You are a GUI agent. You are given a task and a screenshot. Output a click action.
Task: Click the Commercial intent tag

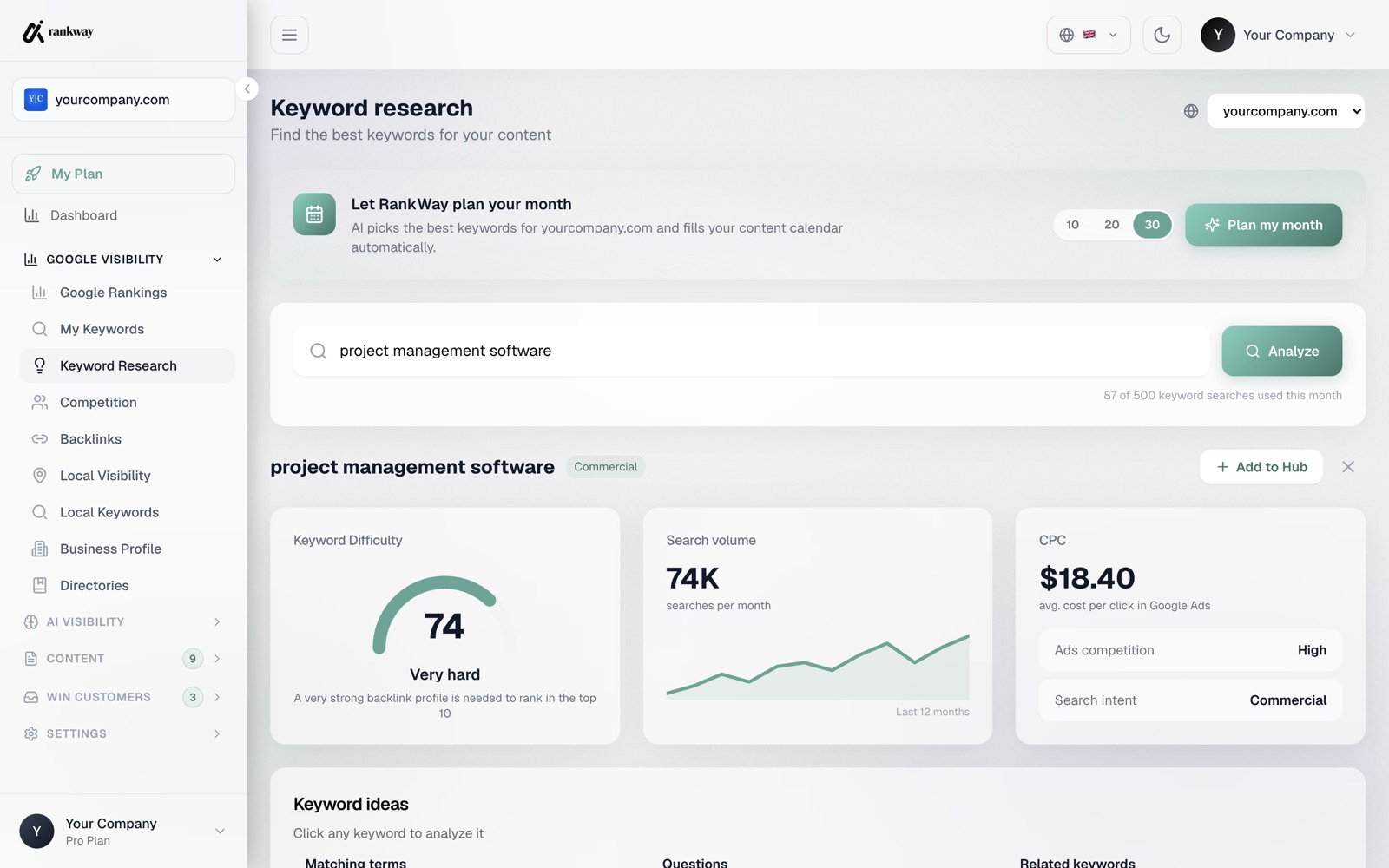(606, 467)
